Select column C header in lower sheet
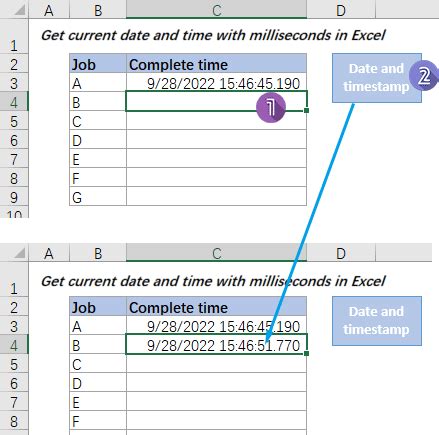439x435 pixels. tap(216, 253)
